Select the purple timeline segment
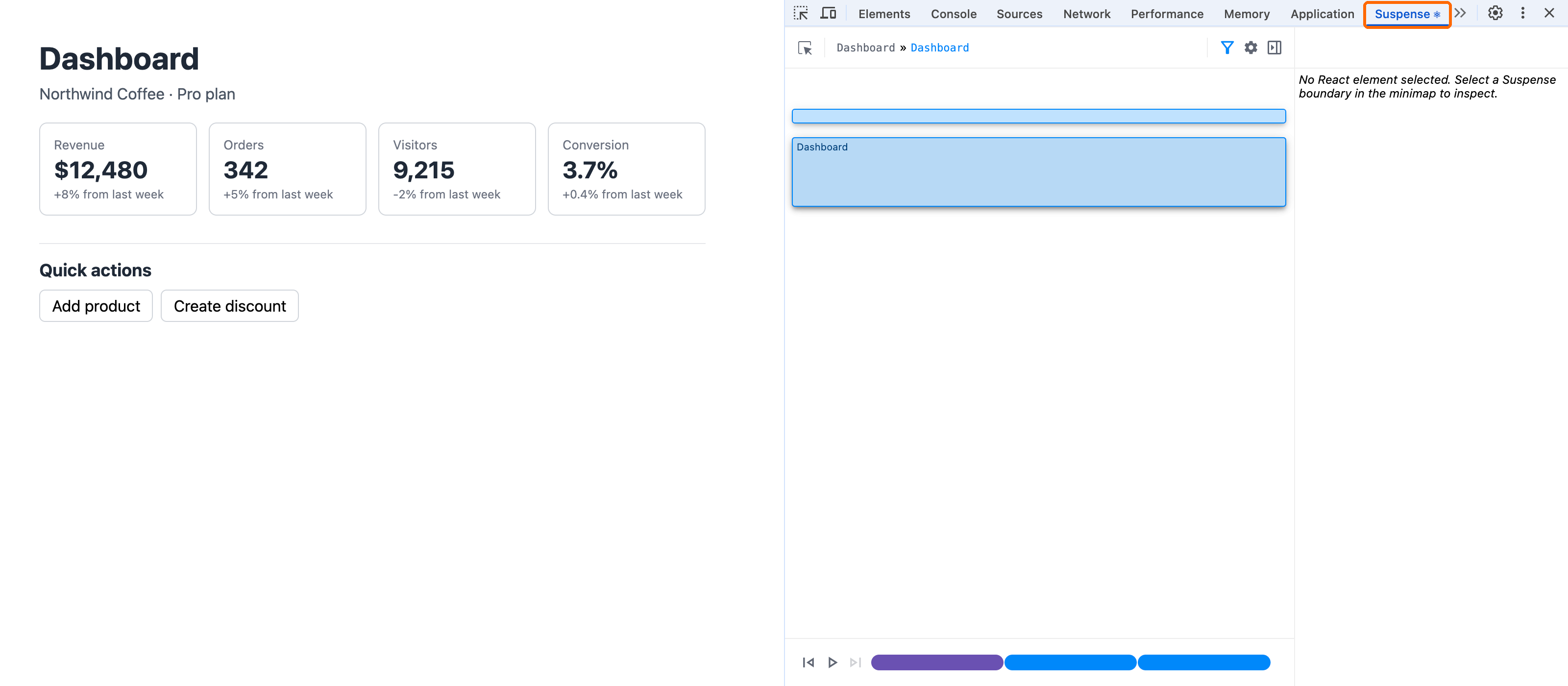The width and height of the screenshot is (1568, 686). click(x=936, y=662)
